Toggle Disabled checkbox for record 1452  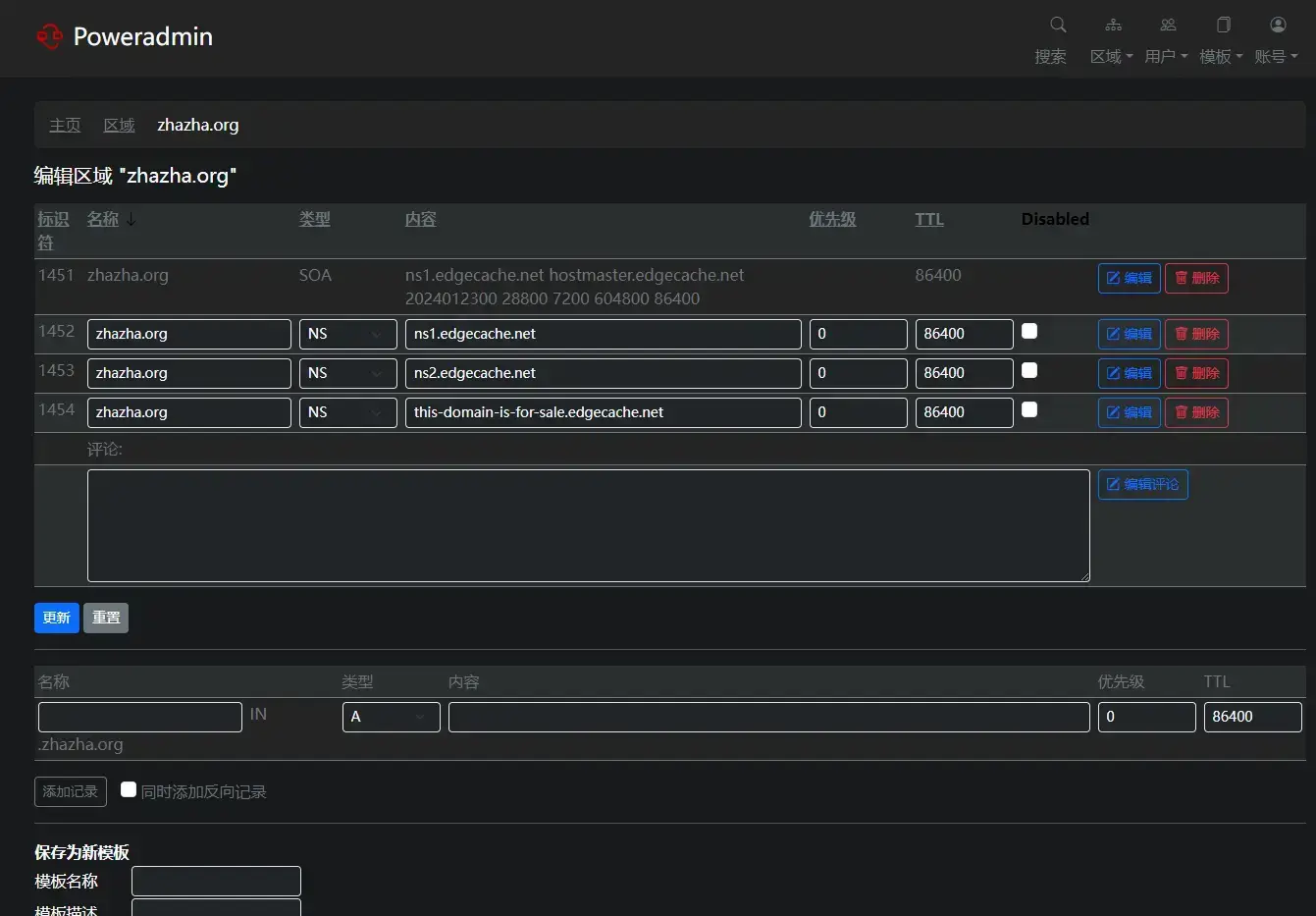pos(1029,331)
